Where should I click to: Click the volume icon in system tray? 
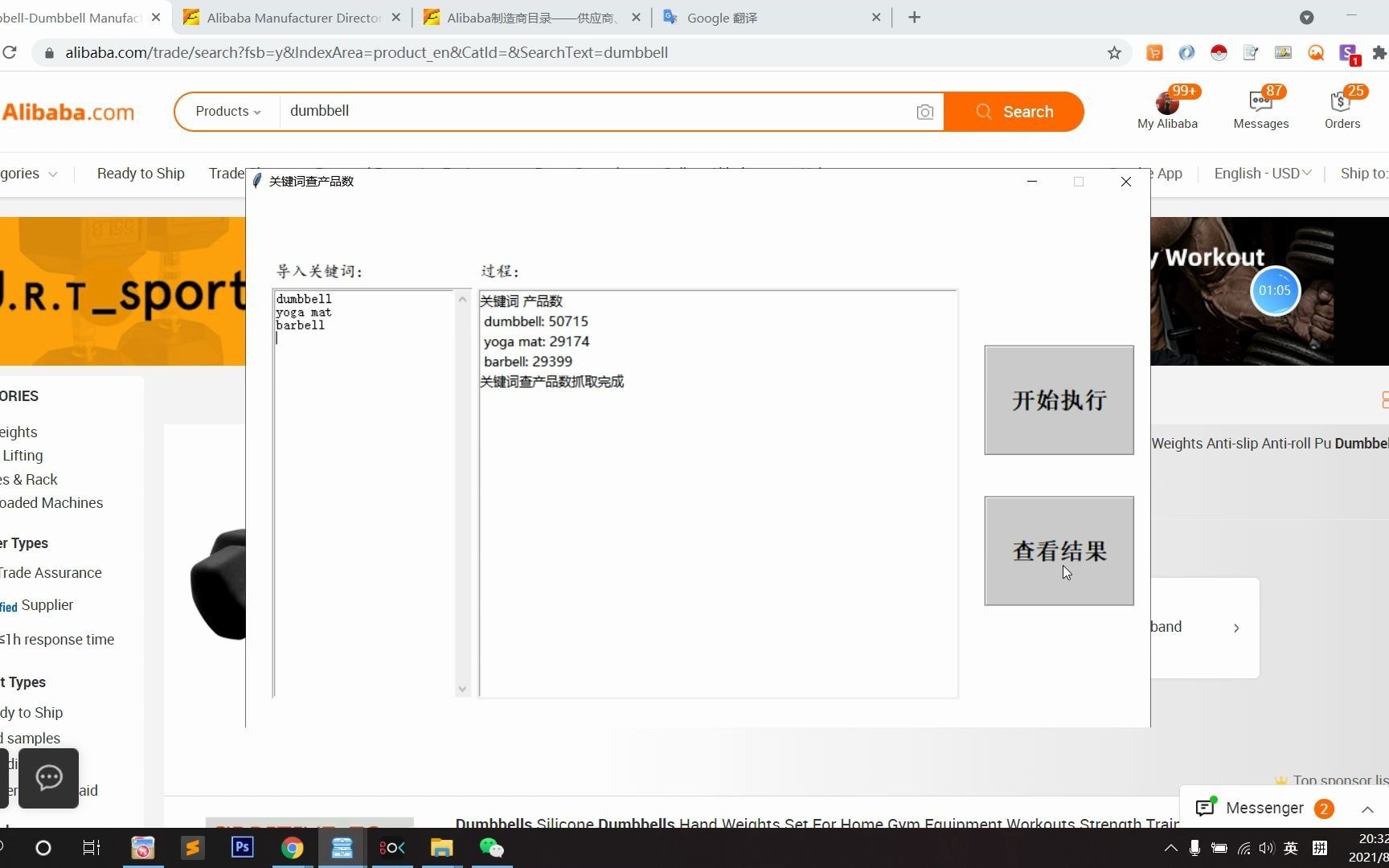[1267, 848]
